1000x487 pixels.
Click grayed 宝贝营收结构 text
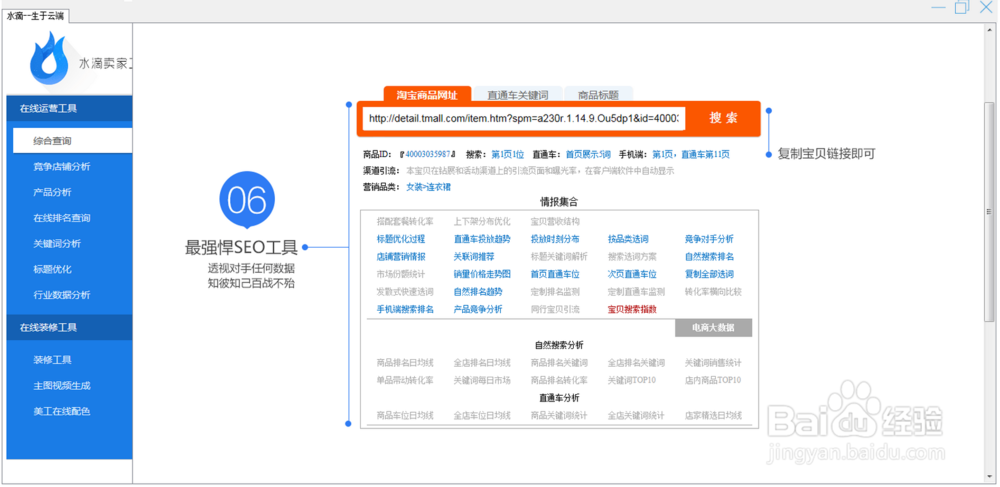[x=555, y=222]
